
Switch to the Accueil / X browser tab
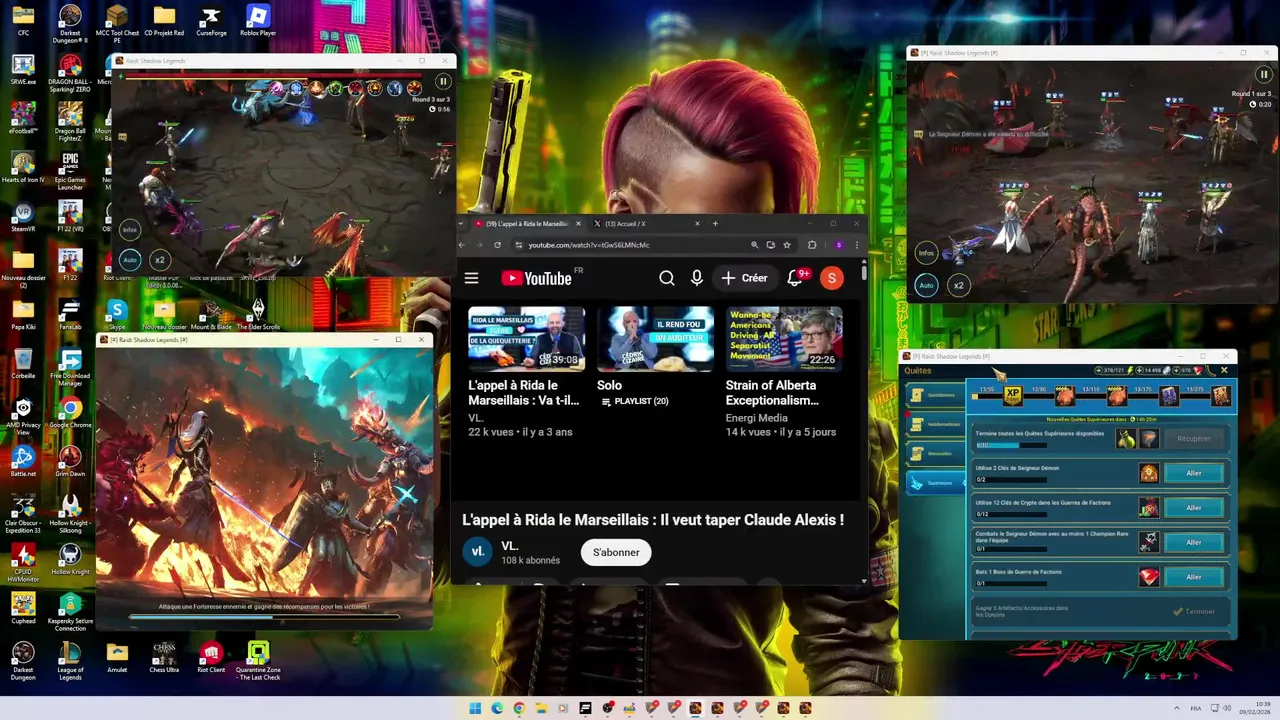pyautogui.click(x=647, y=224)
